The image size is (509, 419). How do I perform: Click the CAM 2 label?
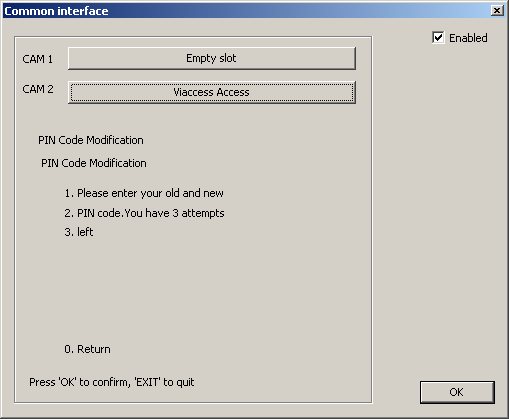(x=38, y=89)
